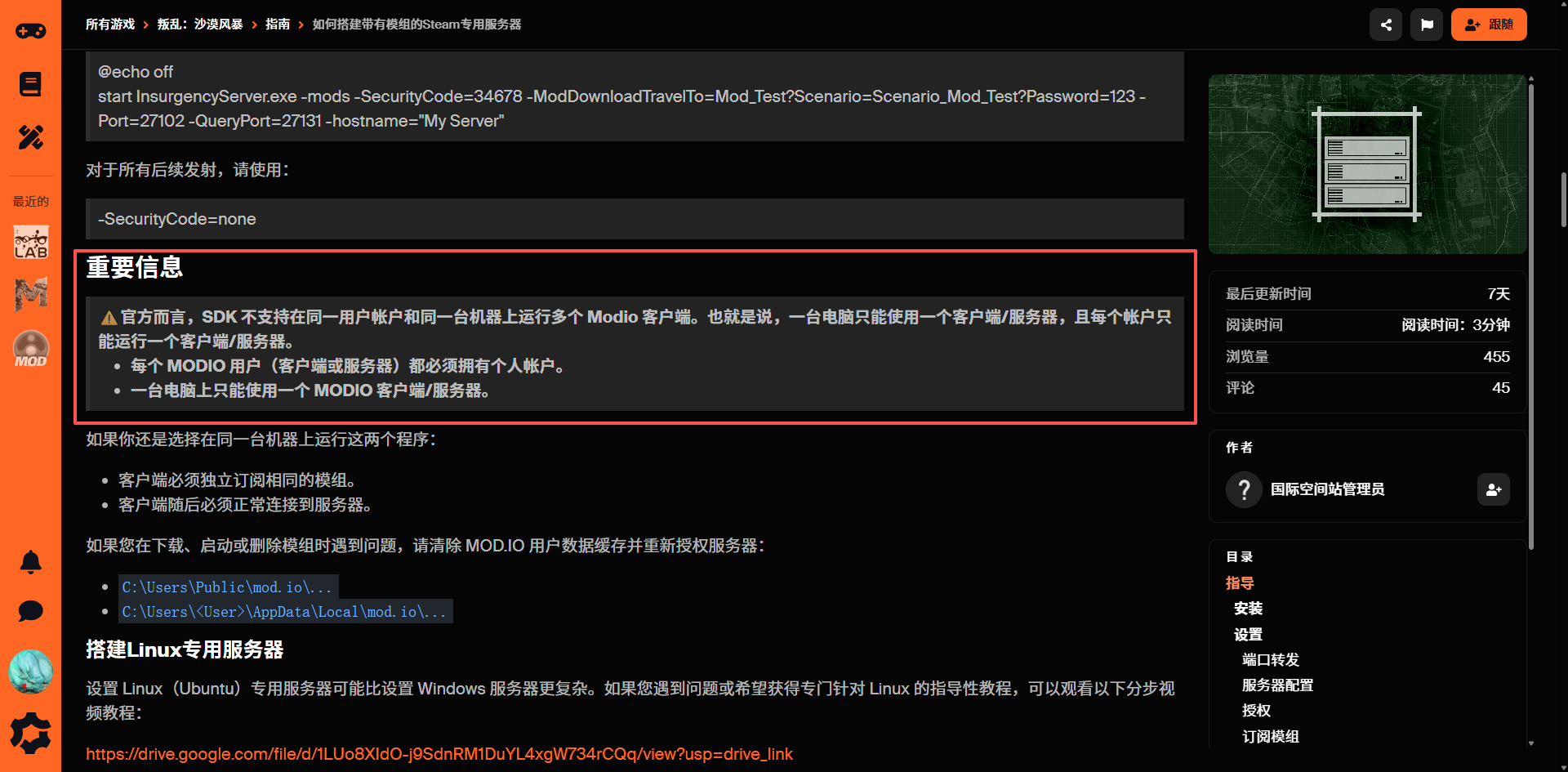Open notifications bell icon

[x=31, y=562]
